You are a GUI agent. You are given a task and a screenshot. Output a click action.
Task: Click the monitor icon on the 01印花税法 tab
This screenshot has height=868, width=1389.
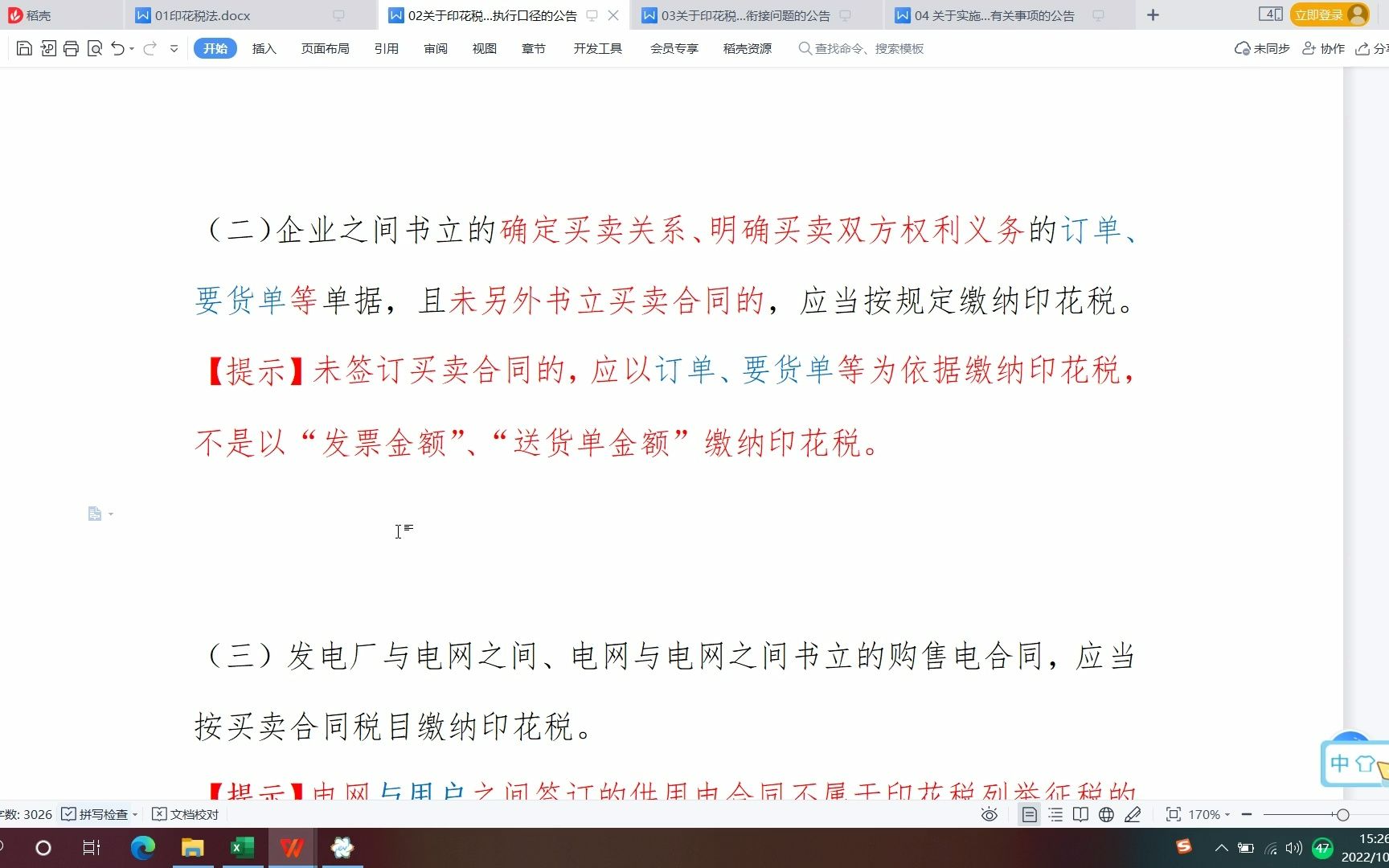tap(338, 15)
